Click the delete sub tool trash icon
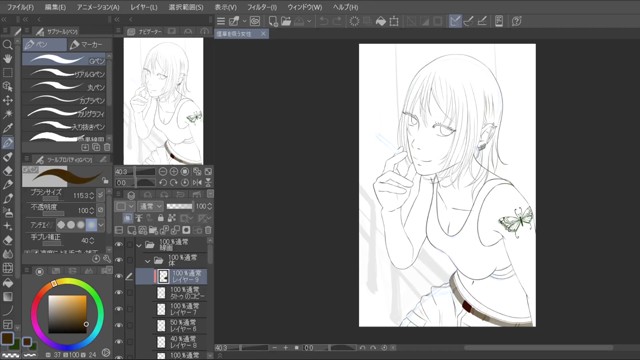640x360 pixels. (107, 147)
